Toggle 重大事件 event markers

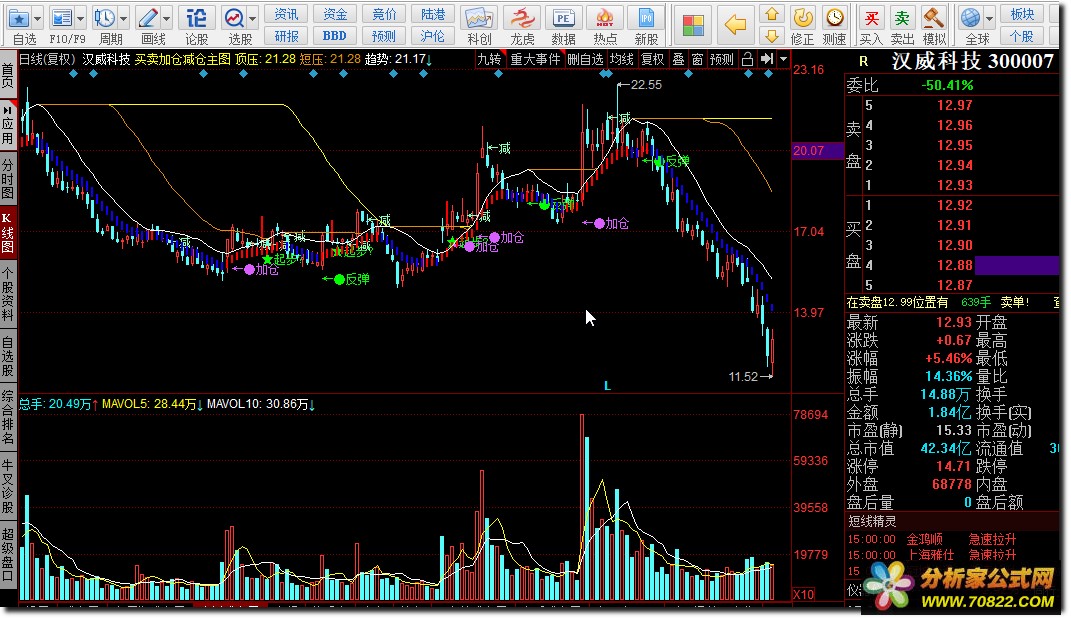(x=535, y=59)
